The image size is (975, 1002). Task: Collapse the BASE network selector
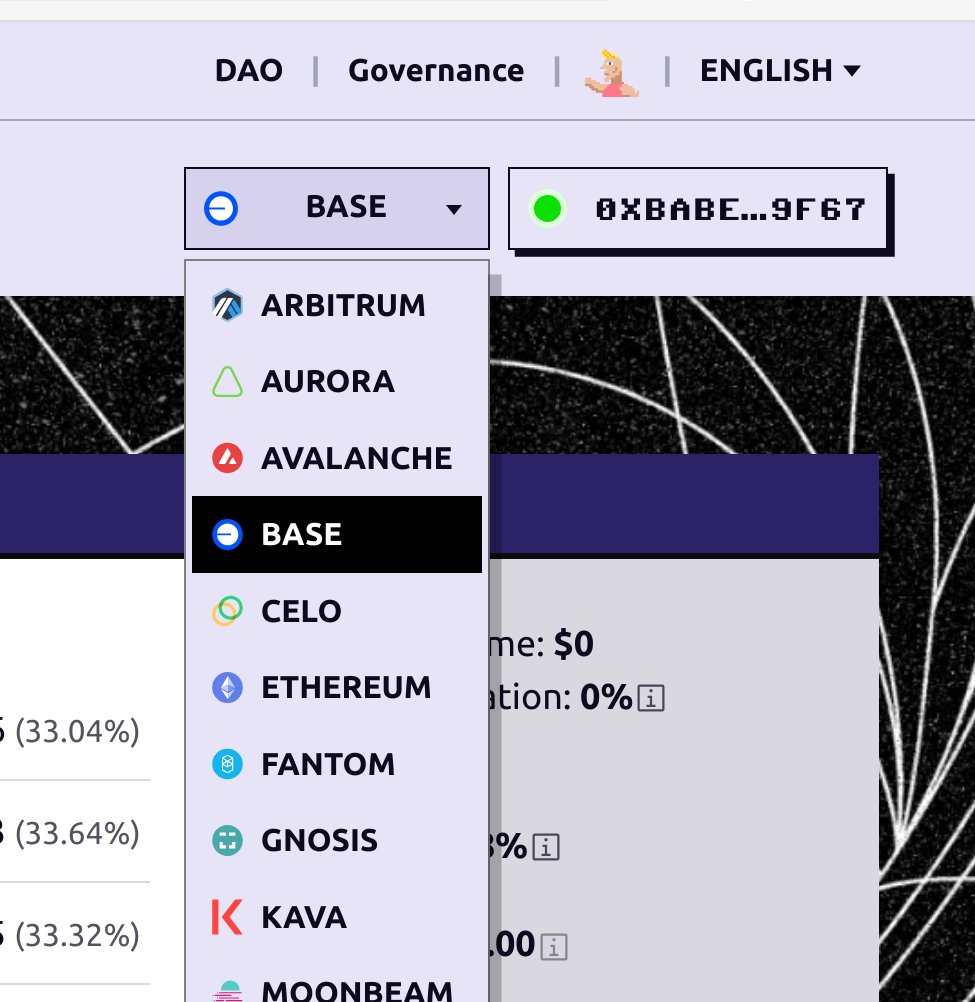click(x=337, y=208)
